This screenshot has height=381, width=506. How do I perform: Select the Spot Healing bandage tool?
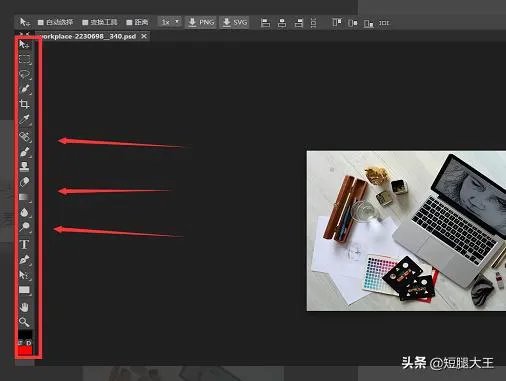24,136
